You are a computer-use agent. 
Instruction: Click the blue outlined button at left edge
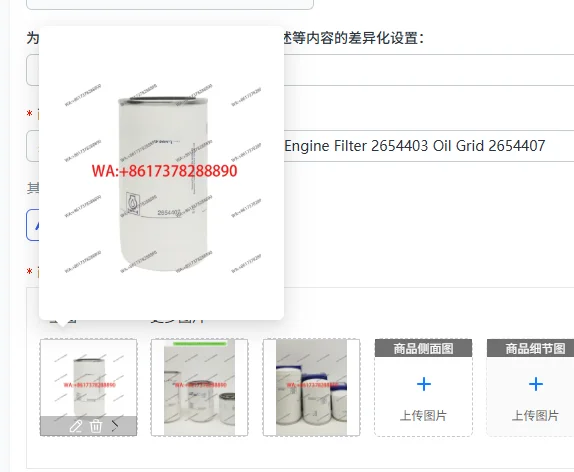pyautogui.click(x=33, y=225)
